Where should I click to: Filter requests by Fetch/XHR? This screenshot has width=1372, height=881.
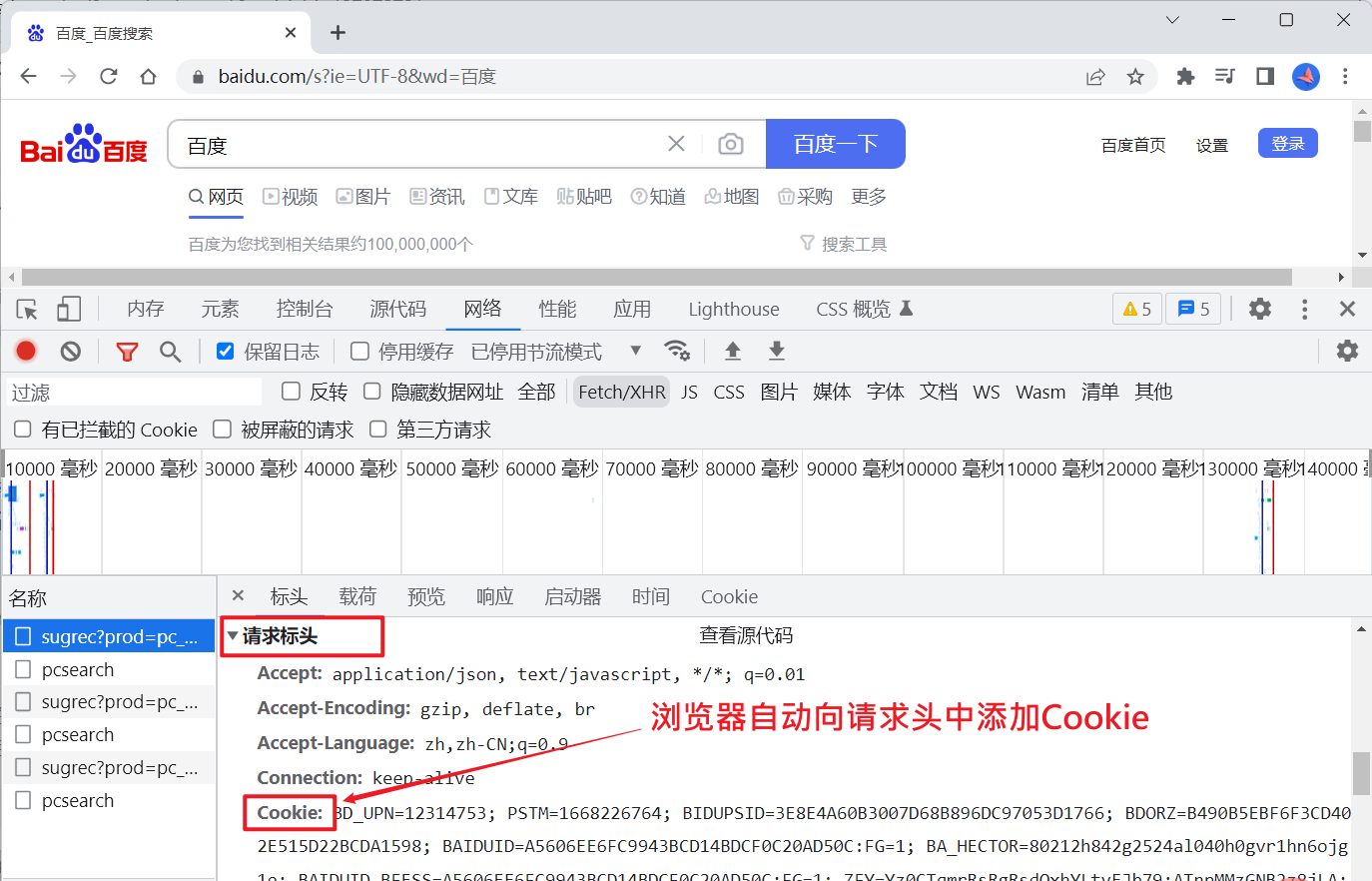point(622,392)
